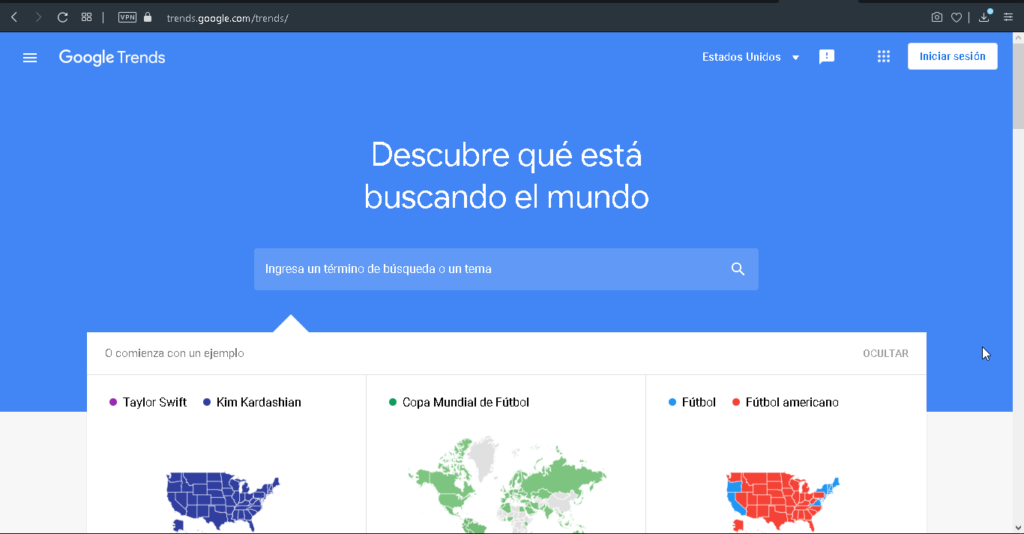Click the Iniciar sesión button
The height and width of the screenshot is (534, 1024).
click(x=952, y=56)
